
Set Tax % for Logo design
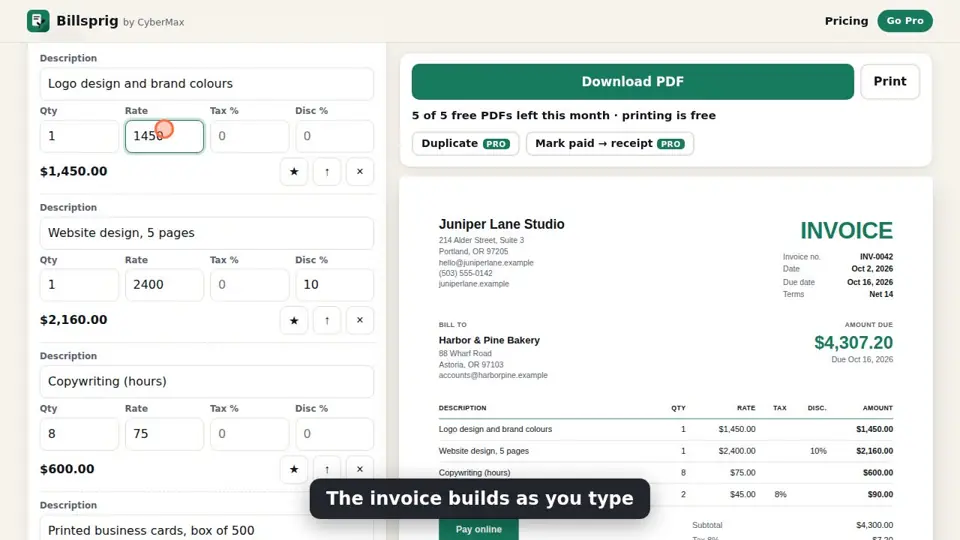(249, 136)
